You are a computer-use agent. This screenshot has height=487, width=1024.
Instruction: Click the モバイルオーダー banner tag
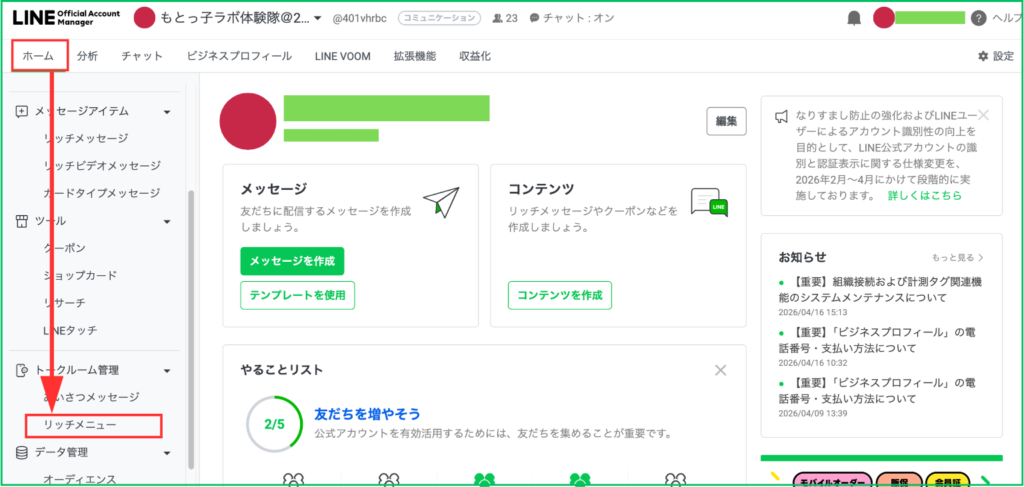(x=833, y=481)
